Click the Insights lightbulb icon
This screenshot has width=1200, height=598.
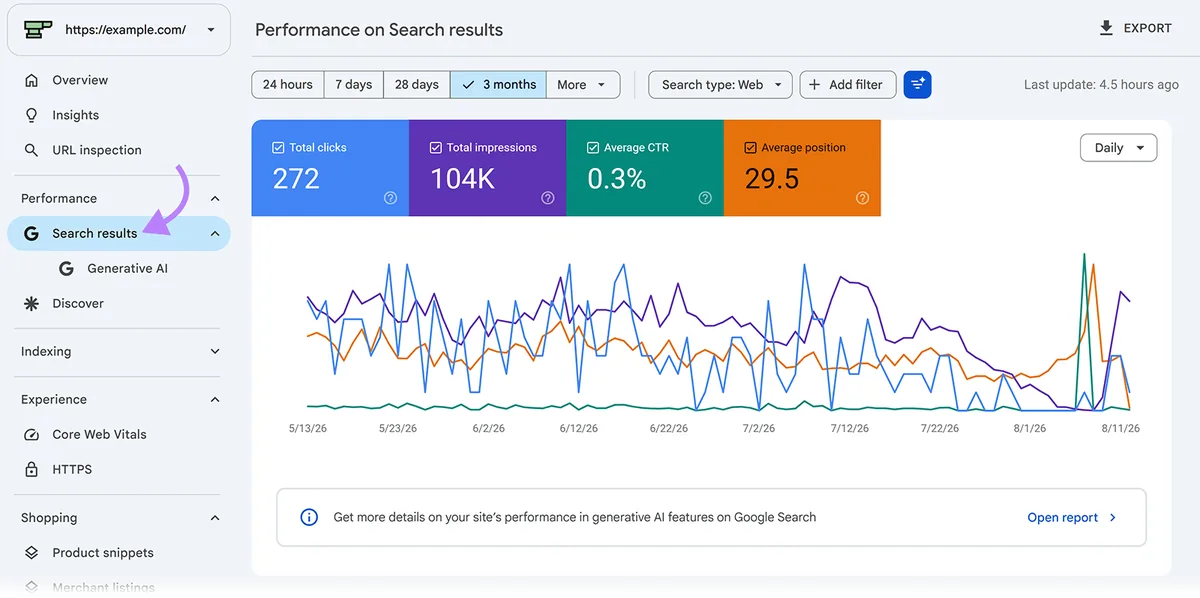pyautogui.click(x=31, y=115)
